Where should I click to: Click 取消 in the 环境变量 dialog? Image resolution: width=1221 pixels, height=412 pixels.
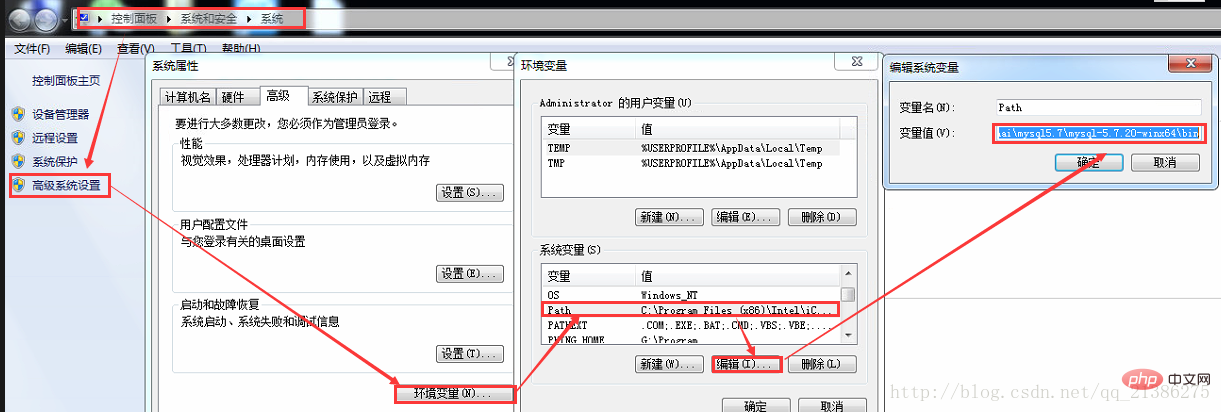pos(831,405)
